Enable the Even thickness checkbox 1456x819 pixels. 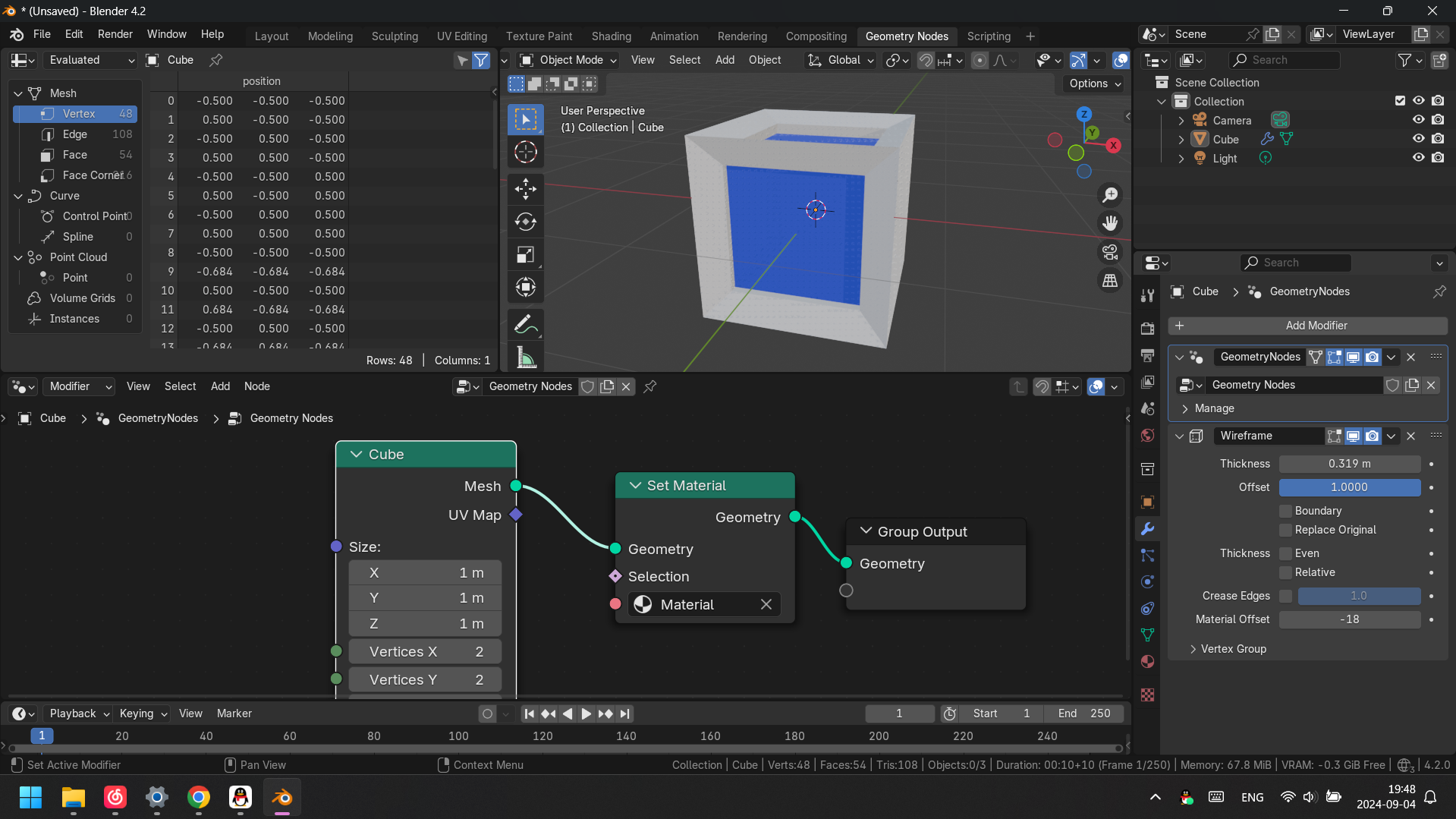pyautogui.click(x=1285, y=553)
